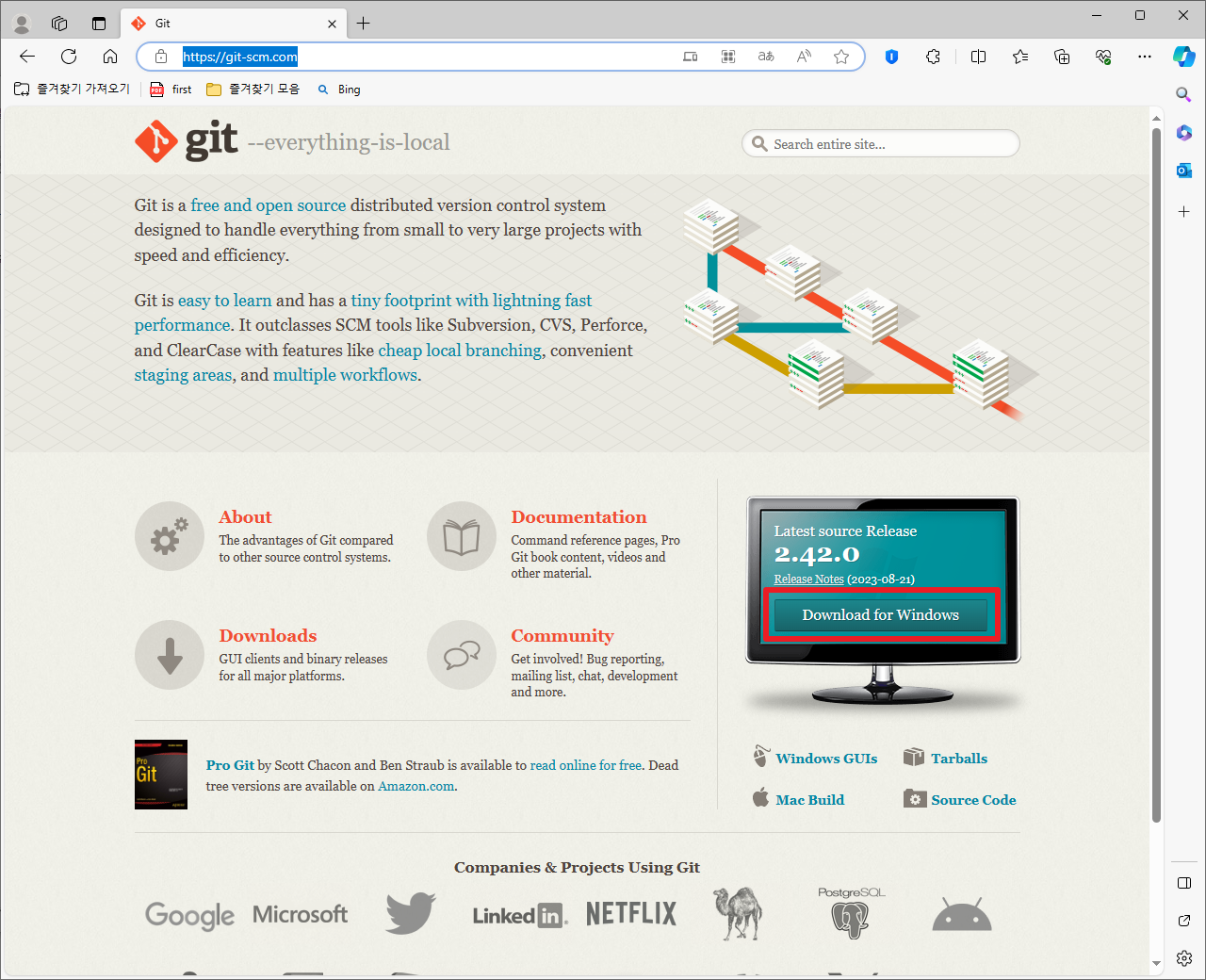This screenshot has height=980, width=1206.
Task: Open the Source Code link
Action: 973,800
